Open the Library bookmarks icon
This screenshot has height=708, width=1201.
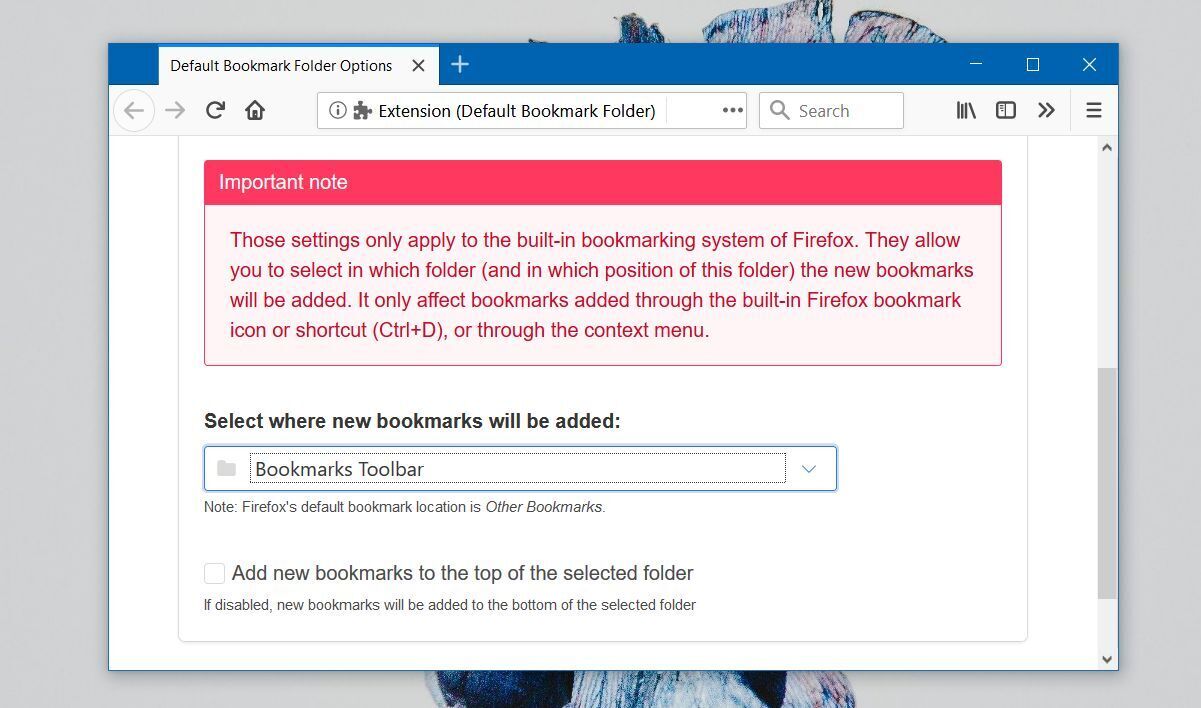point(965,111)
